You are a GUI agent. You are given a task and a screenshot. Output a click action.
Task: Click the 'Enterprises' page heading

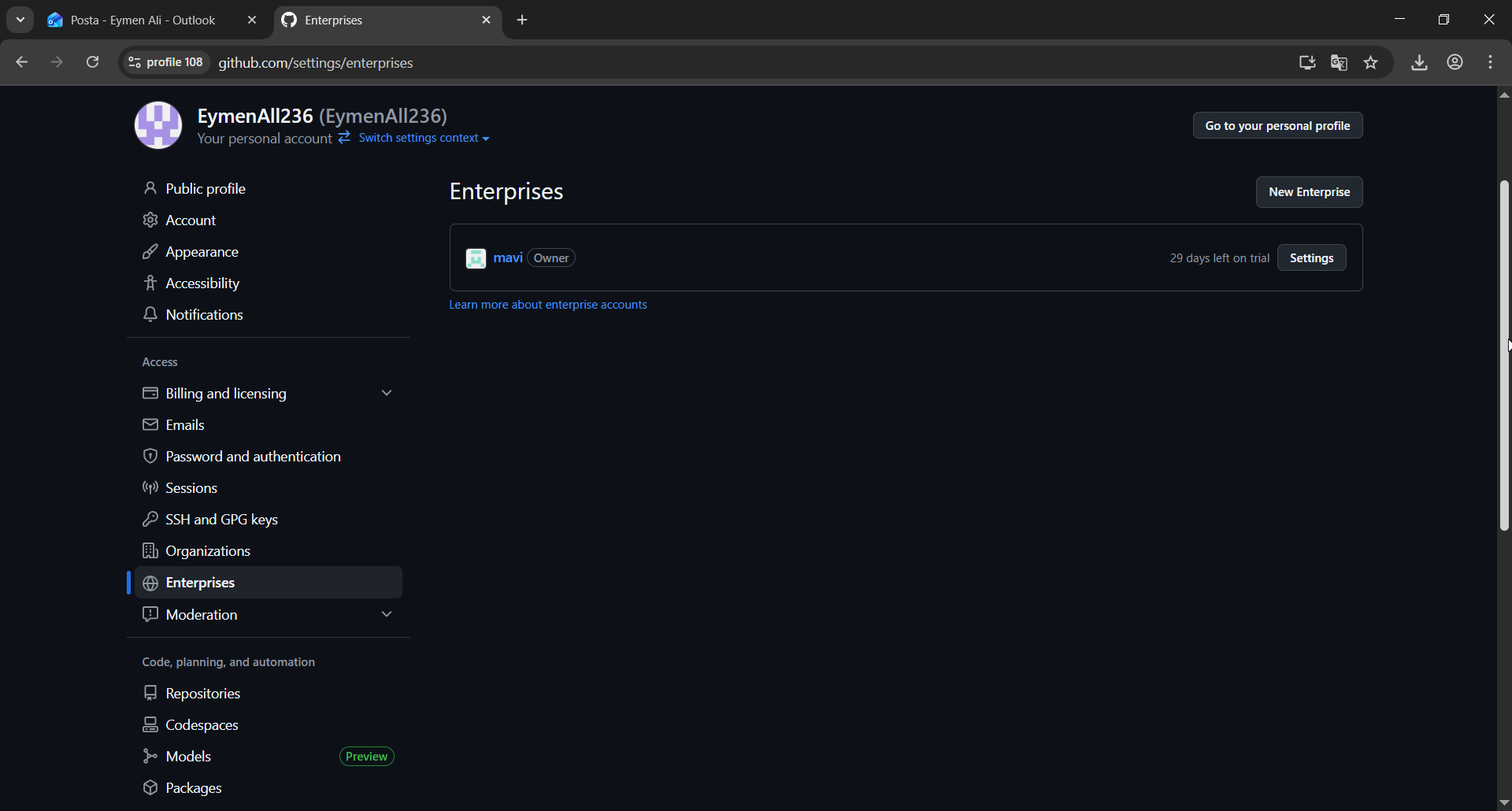click(506, 192)
